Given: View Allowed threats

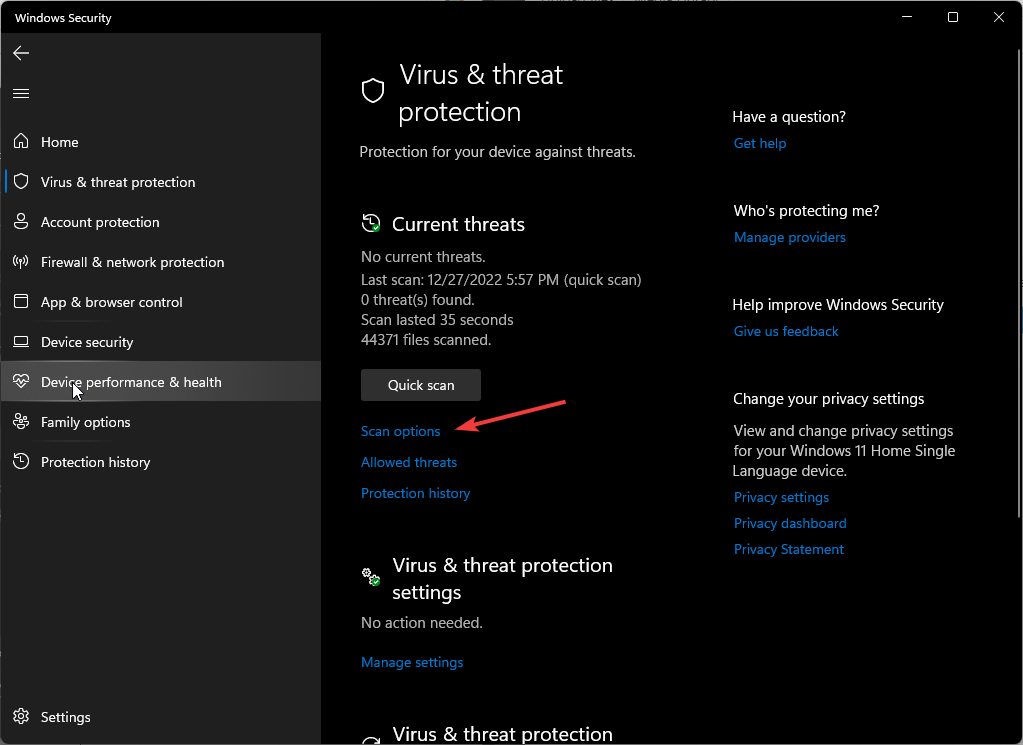Looking at the screenshot, I should pos(408,461).
